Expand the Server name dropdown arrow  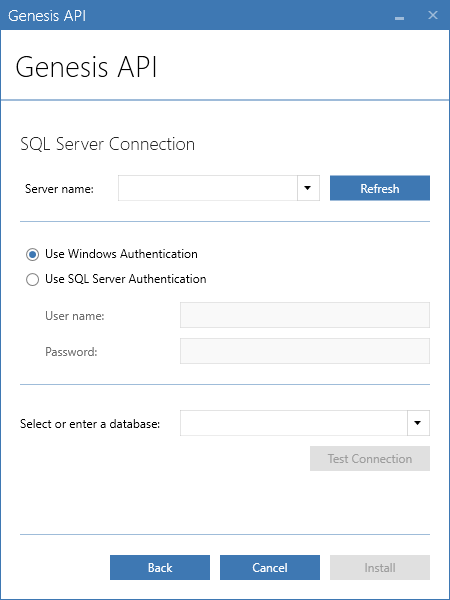(308, 188)
